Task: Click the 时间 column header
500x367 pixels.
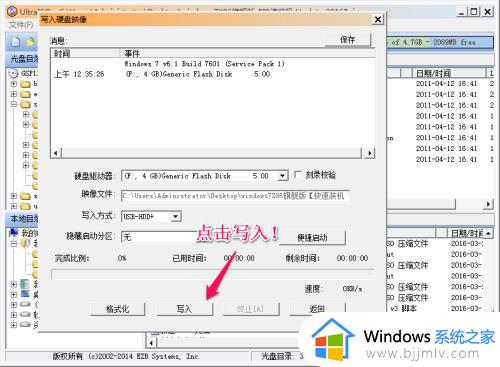Action: click(x=85, y=53)
